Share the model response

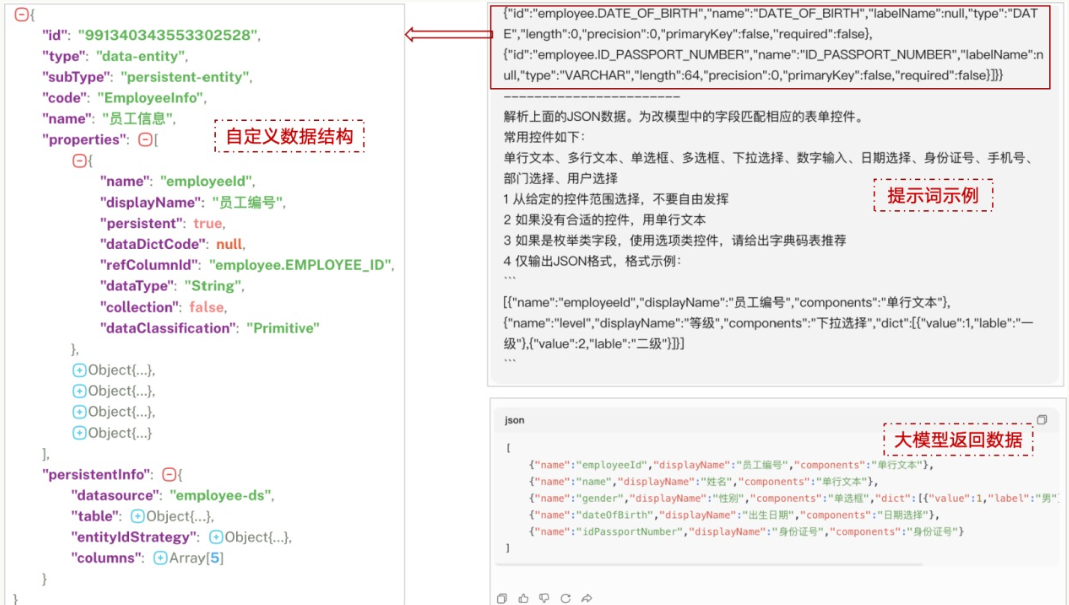[x=586, y=598]
